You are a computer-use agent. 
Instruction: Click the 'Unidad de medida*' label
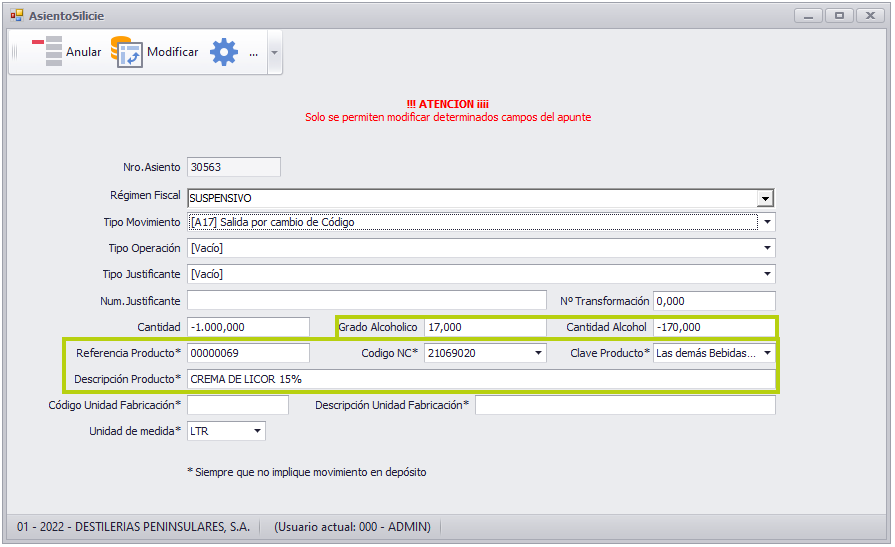click(x=135, y=431)
